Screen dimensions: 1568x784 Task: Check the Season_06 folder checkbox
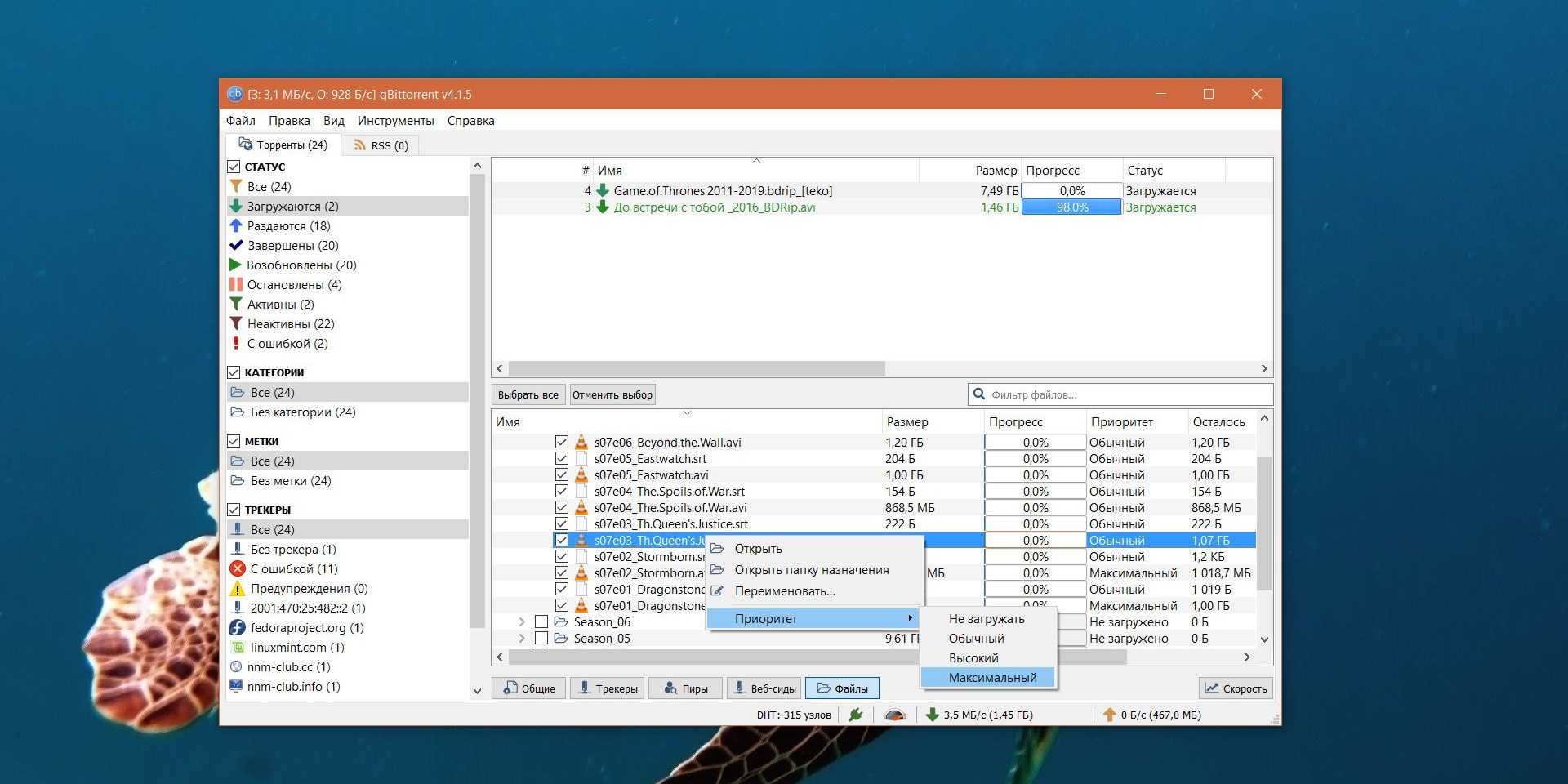point(541,622)
